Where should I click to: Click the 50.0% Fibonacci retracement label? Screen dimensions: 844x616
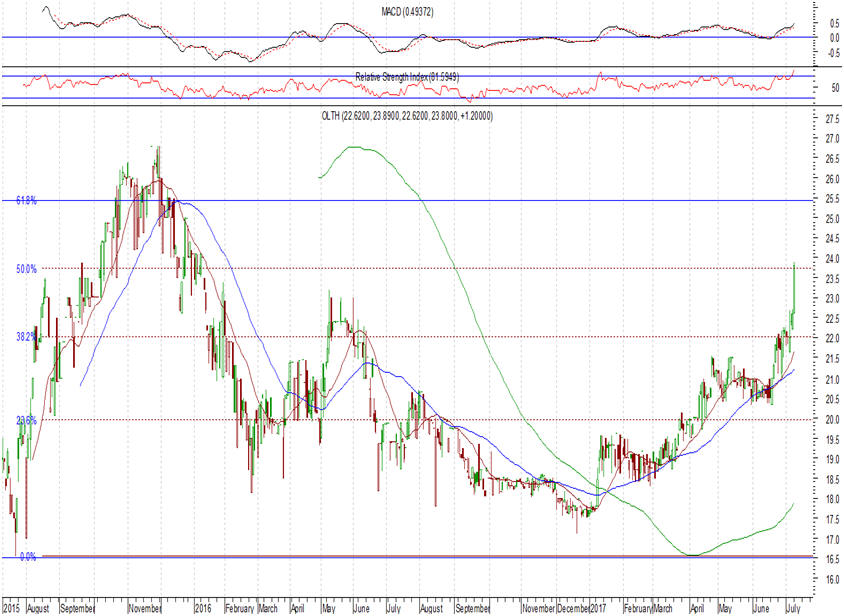pos(26,269)
